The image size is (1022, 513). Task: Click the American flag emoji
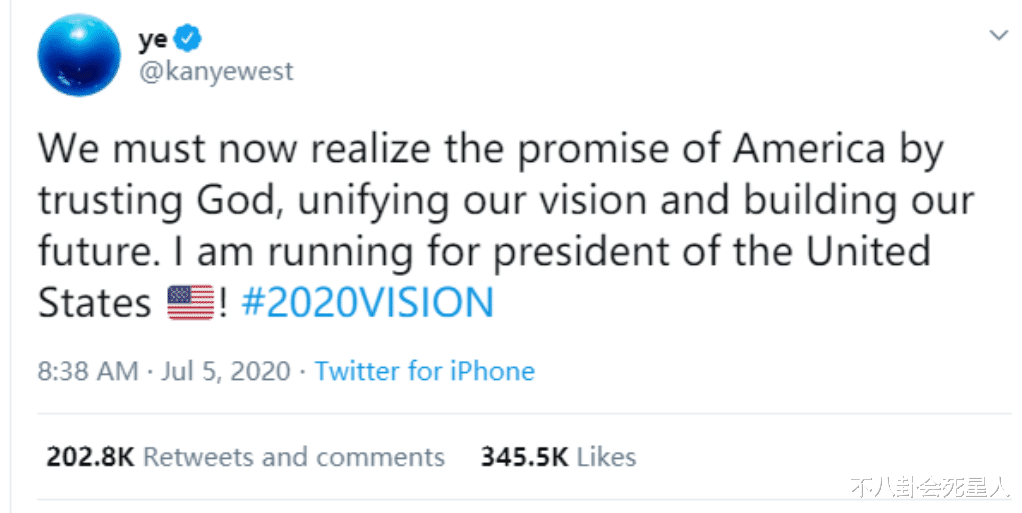(x=190, y=303)
